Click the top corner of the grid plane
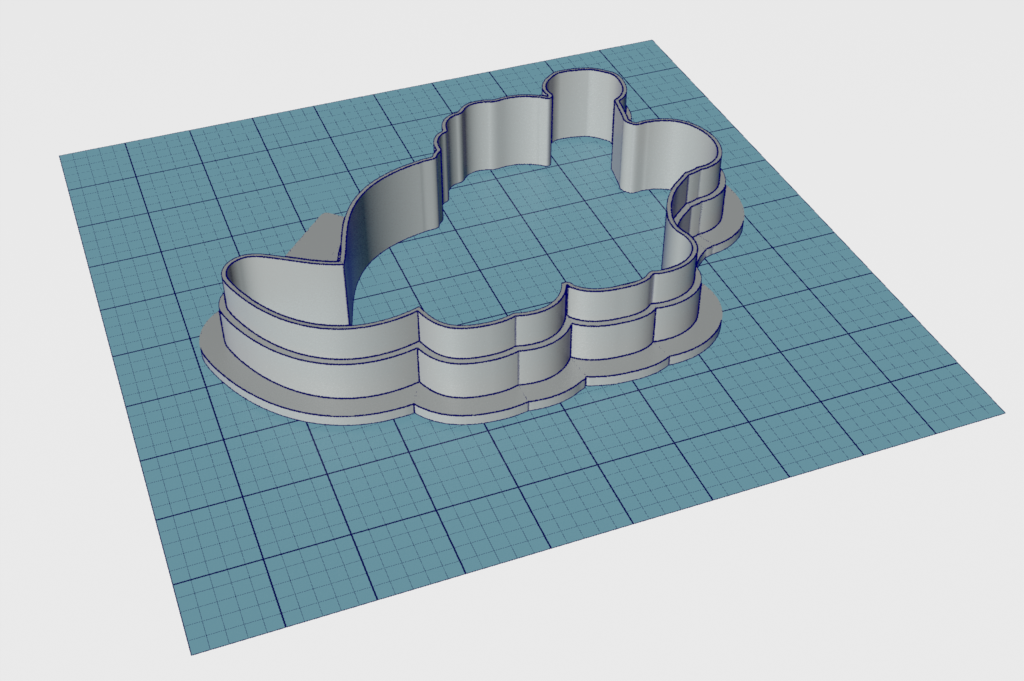 coord(650,42)
